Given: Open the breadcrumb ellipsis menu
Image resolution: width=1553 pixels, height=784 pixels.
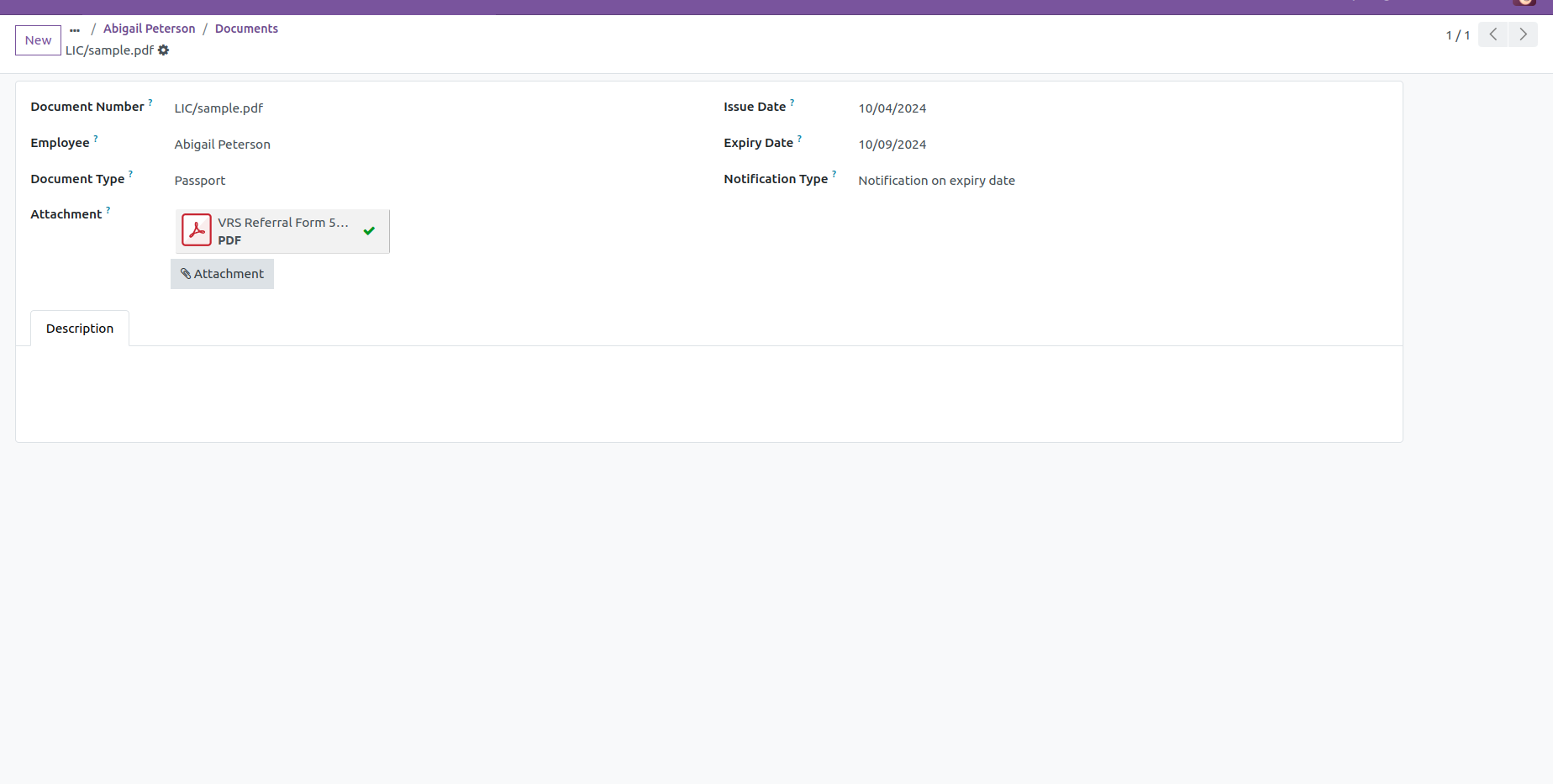Looking at the screenshot, I should coord(75,29).
